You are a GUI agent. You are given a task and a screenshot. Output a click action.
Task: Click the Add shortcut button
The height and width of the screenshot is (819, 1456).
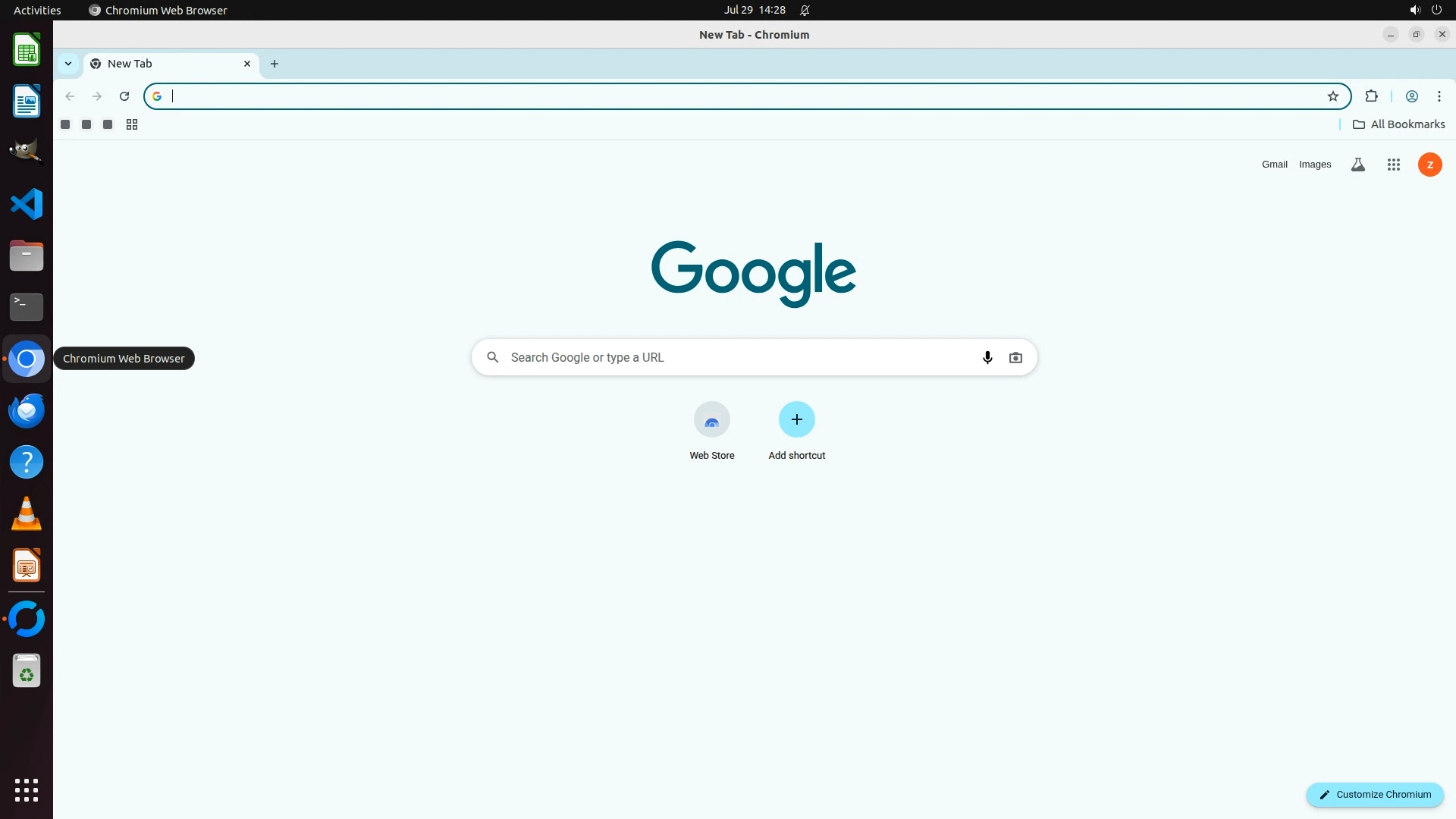point(796,430)
